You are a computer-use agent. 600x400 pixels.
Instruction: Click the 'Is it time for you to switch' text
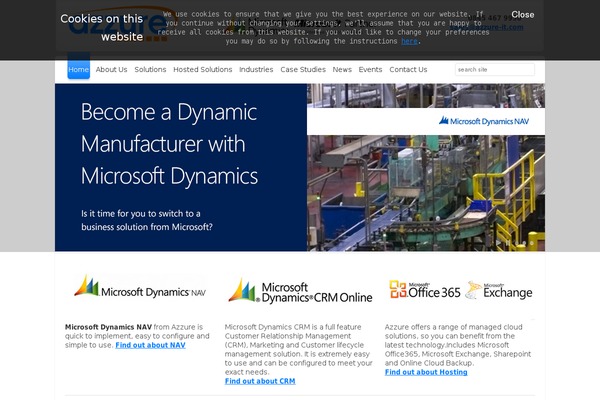(147, 220)
